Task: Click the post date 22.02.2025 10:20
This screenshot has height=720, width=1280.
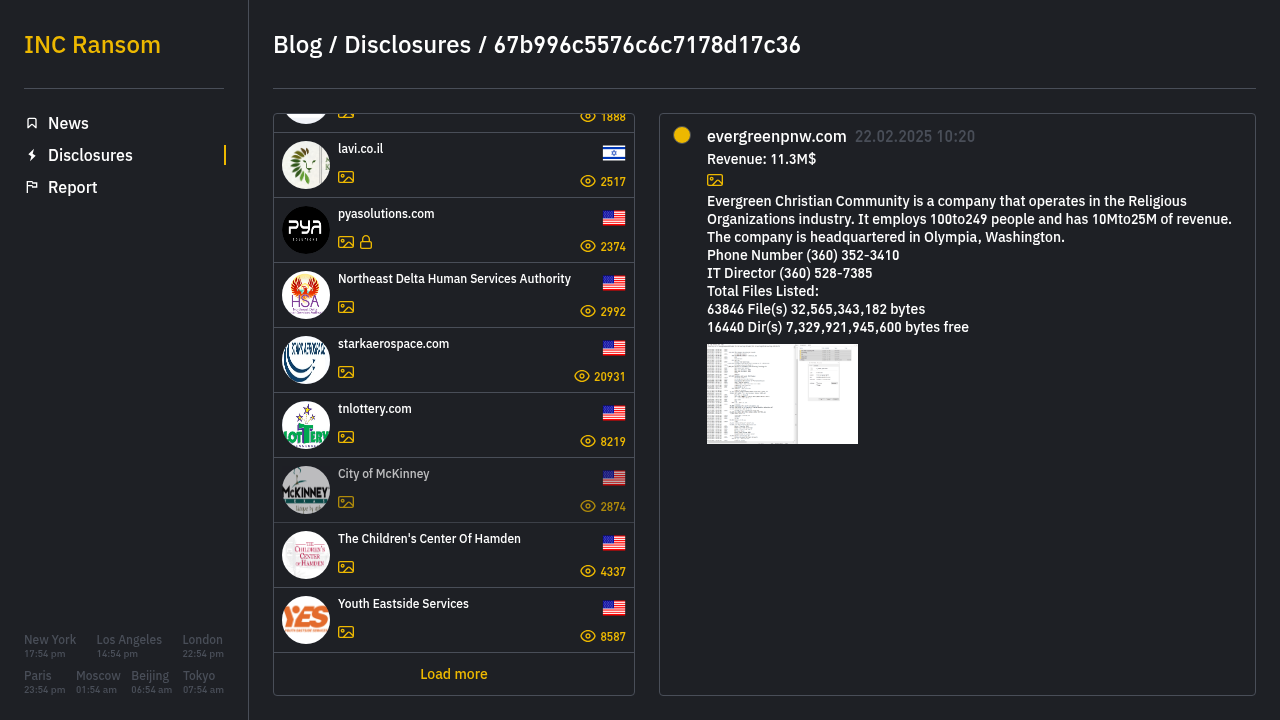Action: click(x=915, y=136)
